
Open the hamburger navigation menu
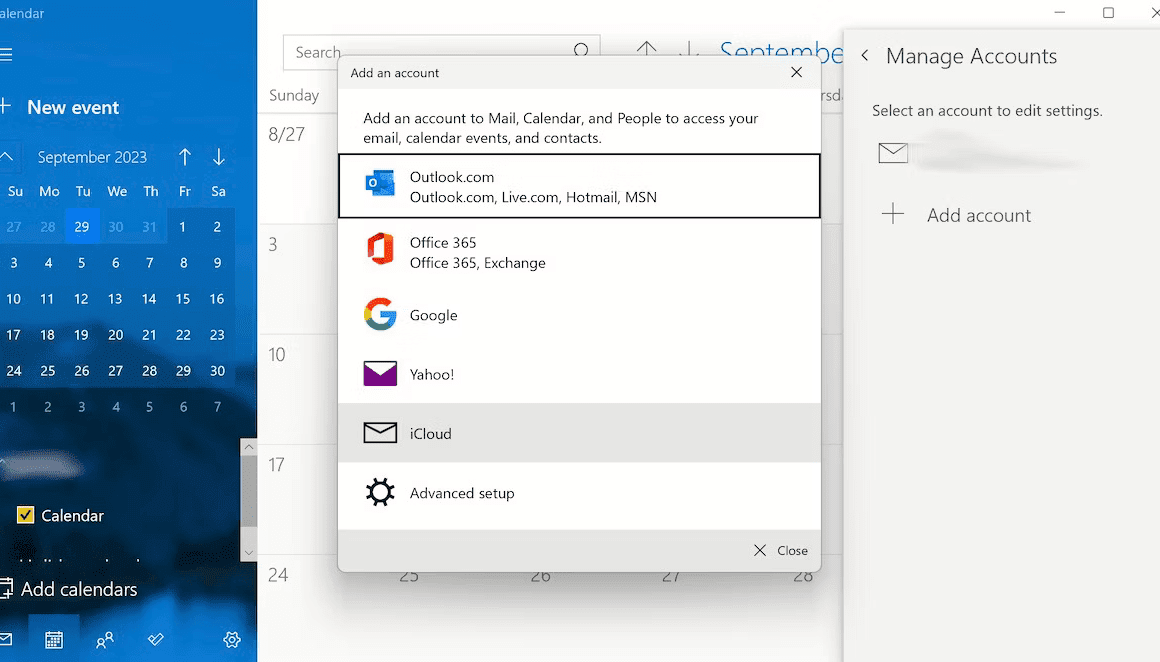point(7,55)
